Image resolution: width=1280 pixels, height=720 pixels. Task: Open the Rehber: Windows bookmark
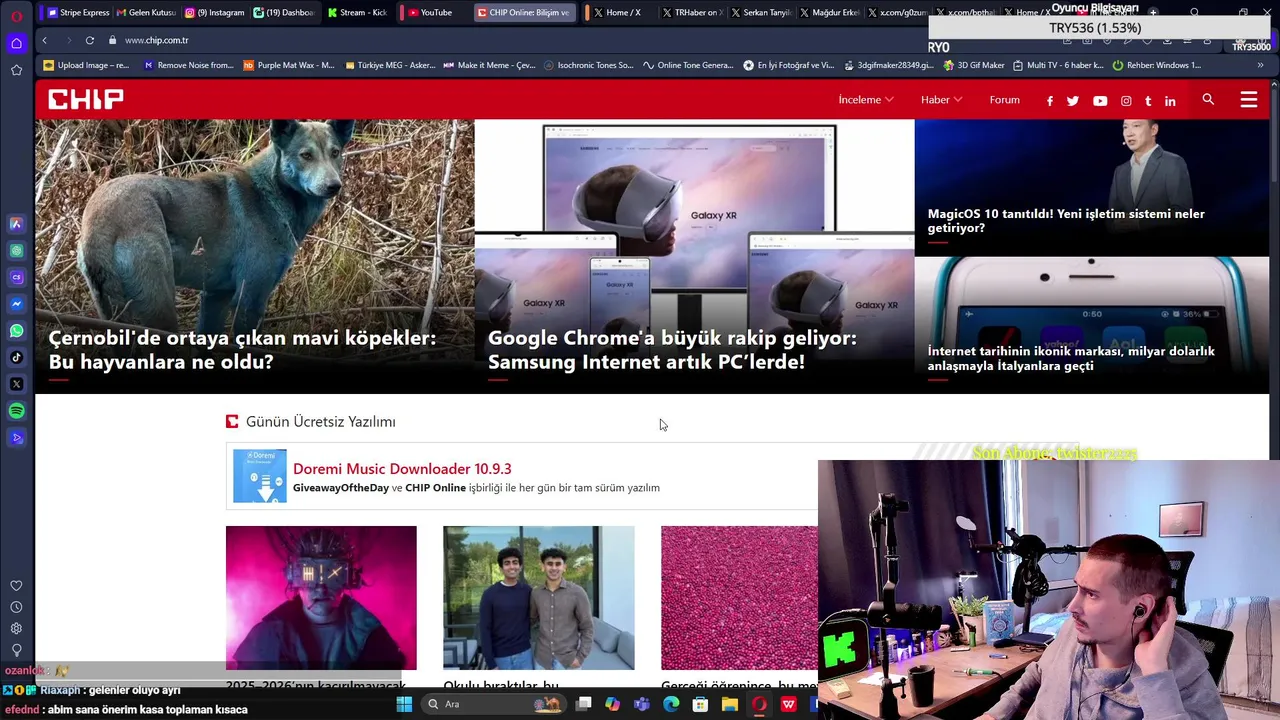pos(1156,65)
